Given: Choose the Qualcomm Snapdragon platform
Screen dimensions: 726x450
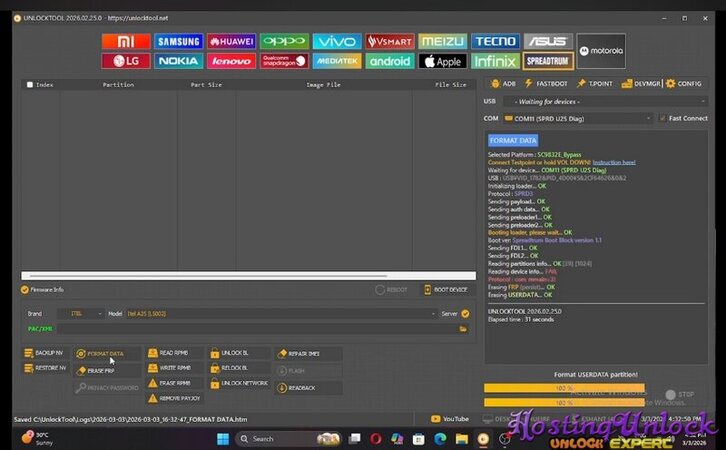Looking at the screenshot, I should [x=284, y=61].
